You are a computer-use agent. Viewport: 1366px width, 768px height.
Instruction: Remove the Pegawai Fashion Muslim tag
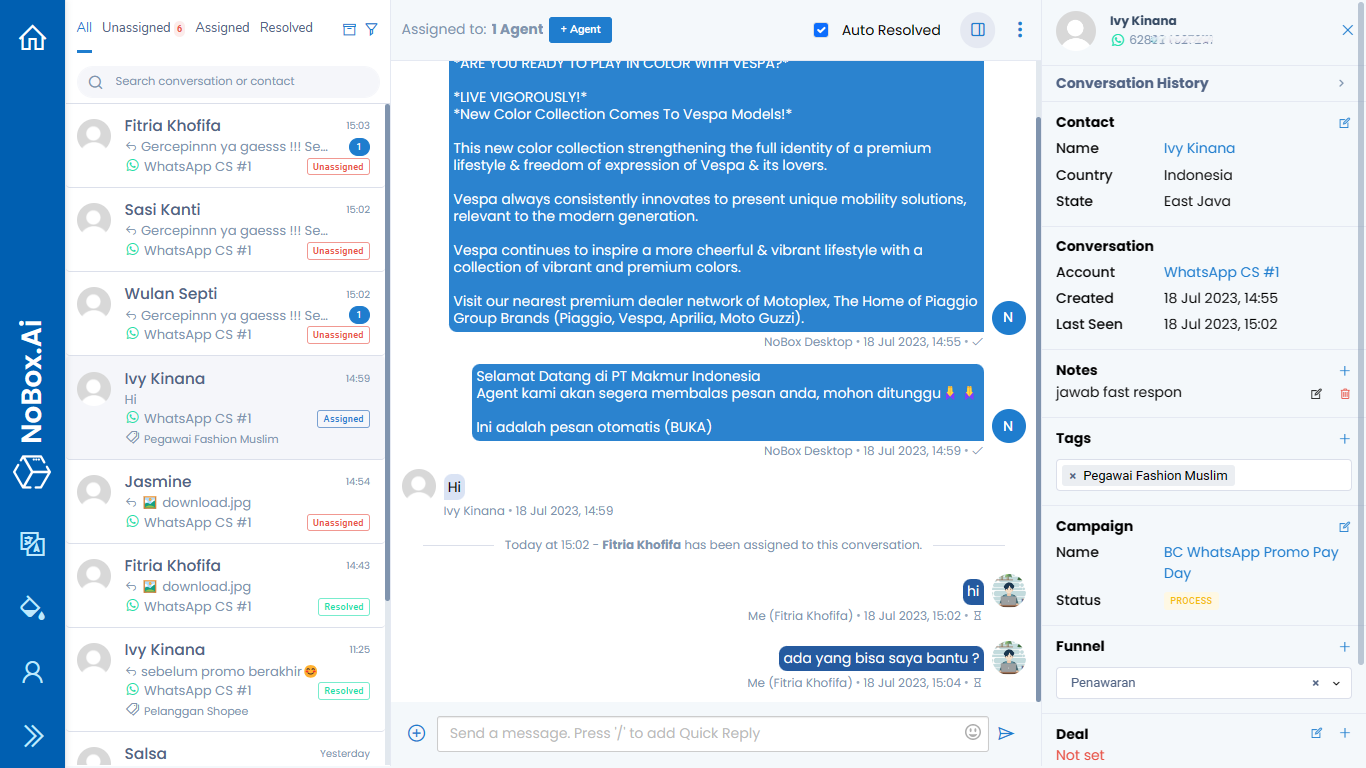(1073, 476)
